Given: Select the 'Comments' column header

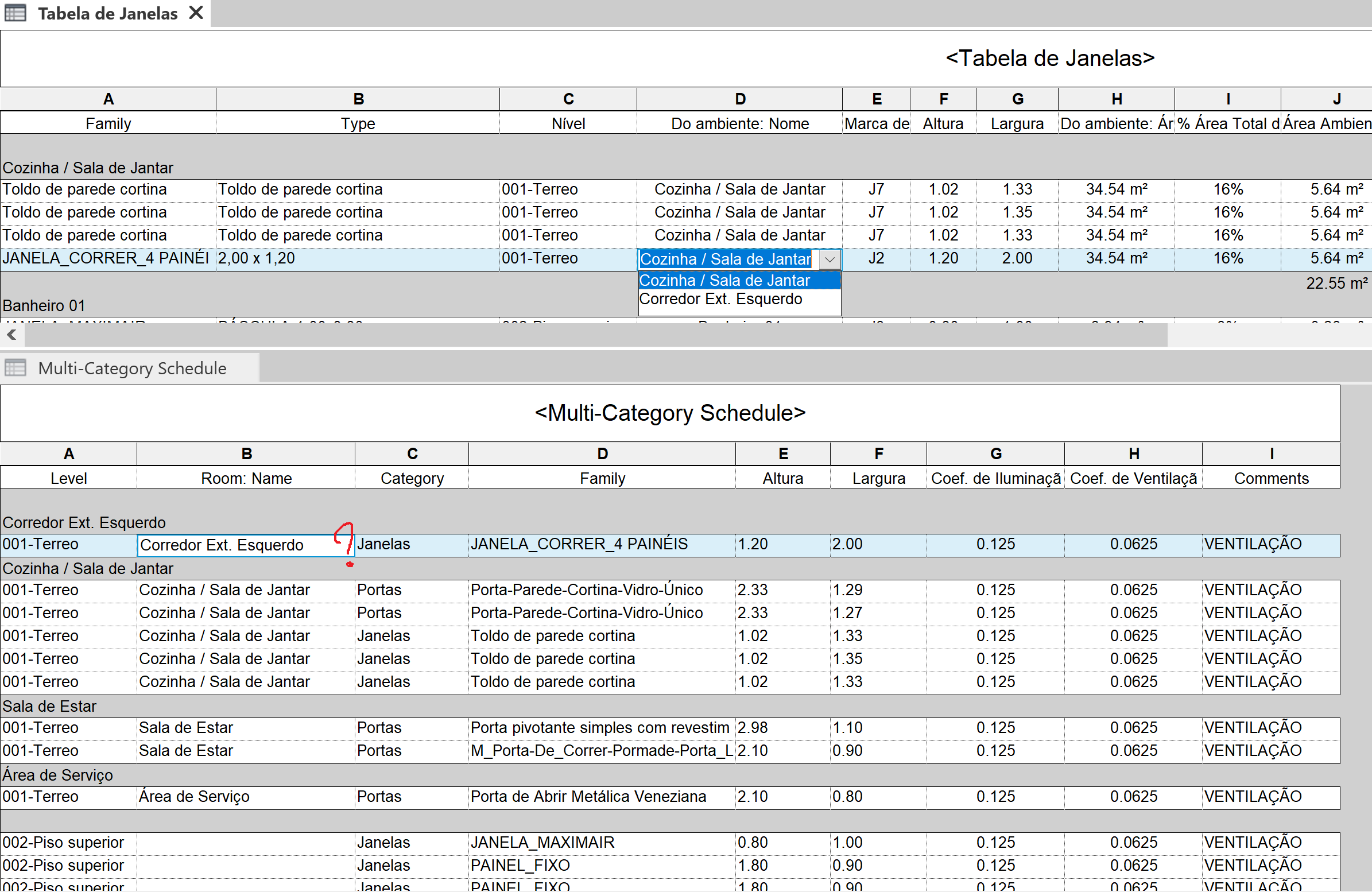Looking at the screenshot, I should point(1271,478).
